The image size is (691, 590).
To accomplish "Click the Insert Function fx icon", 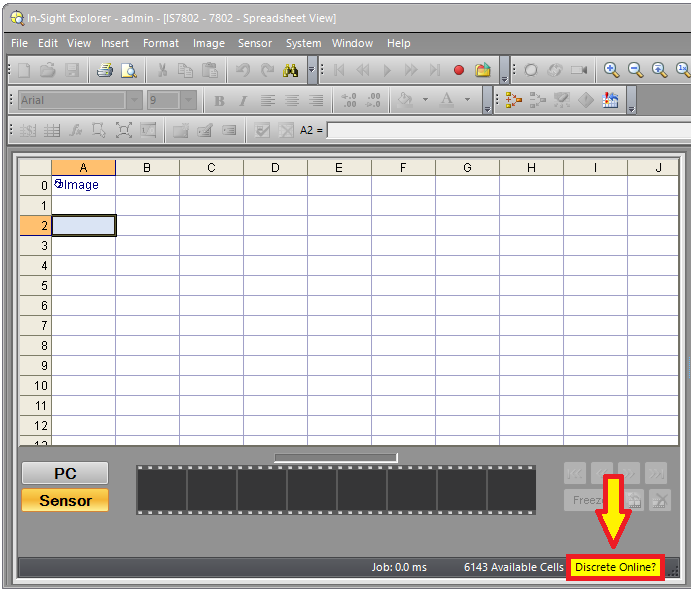I will [76, 130].
